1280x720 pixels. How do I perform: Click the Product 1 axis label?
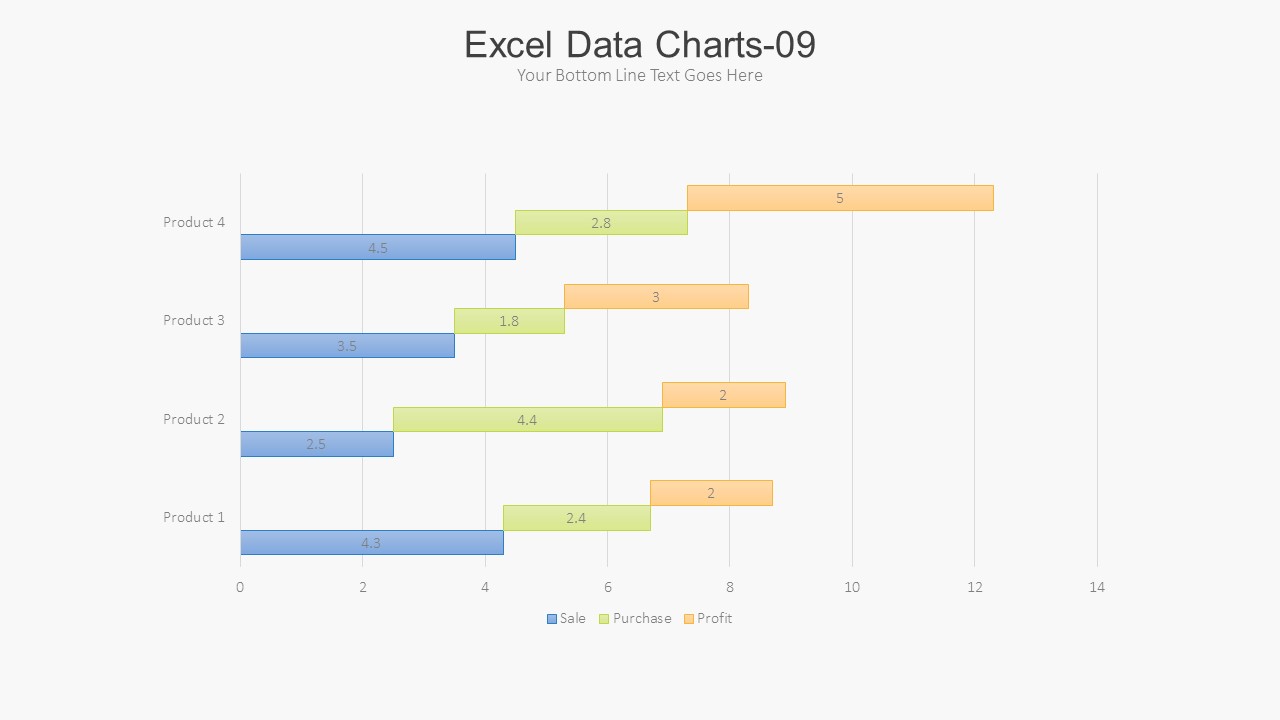tap(194, 517)
